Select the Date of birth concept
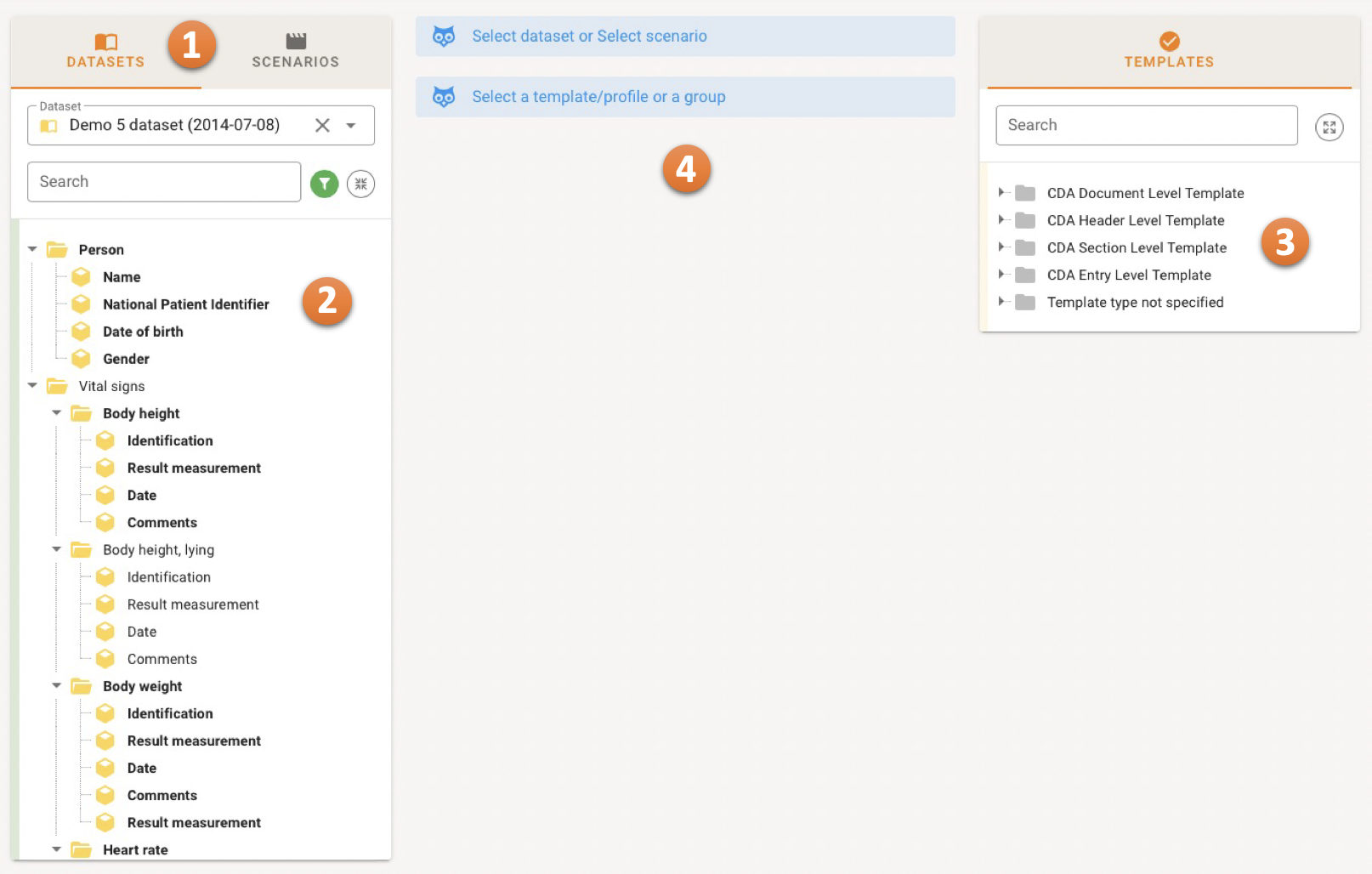Viewport: 1372px width, 874px height. point(143,332)
